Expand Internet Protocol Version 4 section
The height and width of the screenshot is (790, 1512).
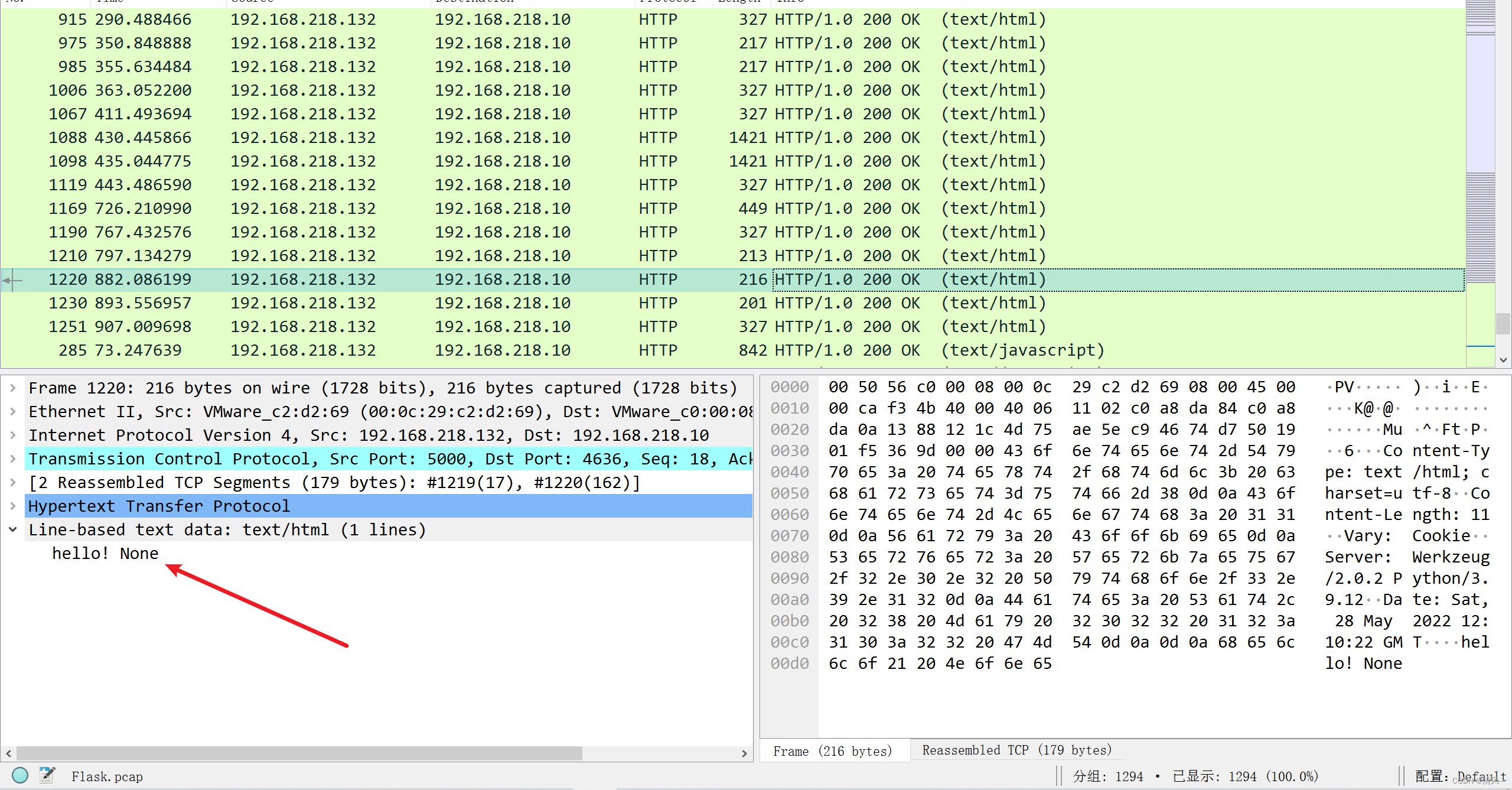(x=13, y=435)
